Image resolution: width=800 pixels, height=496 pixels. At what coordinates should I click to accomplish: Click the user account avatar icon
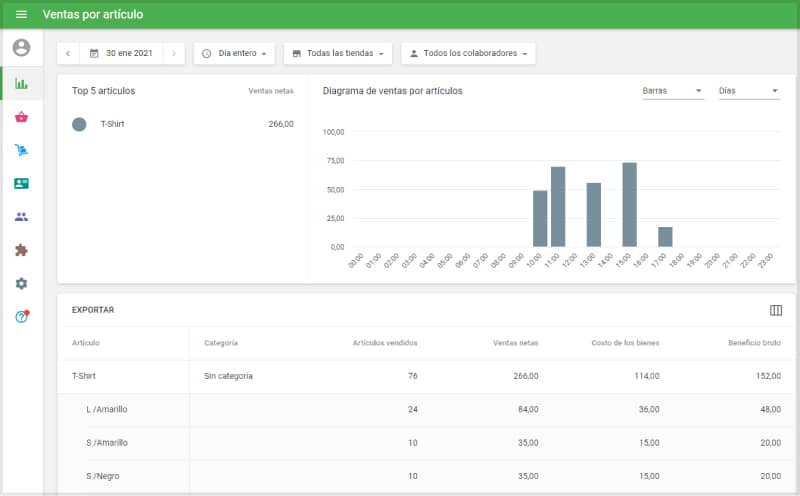[x=21, y=48]
